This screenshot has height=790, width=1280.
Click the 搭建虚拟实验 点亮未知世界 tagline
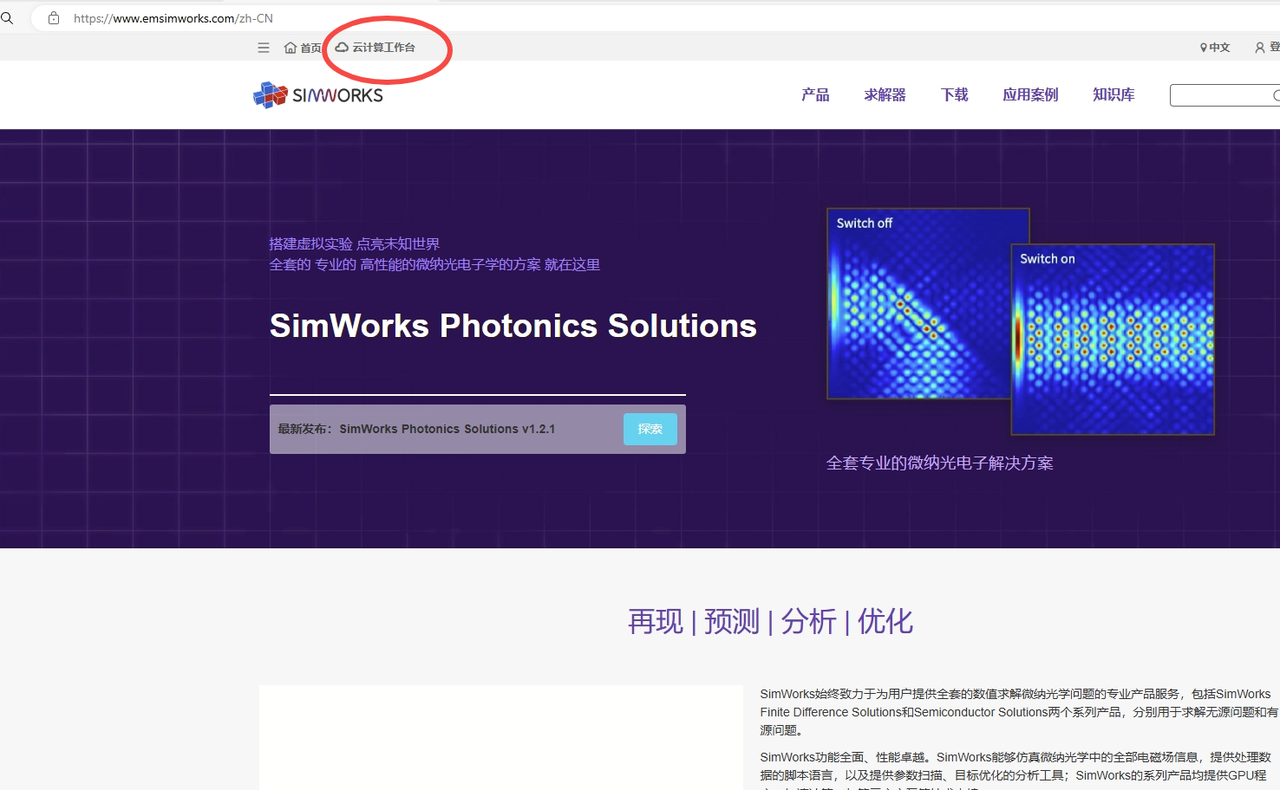pos(354,244)
